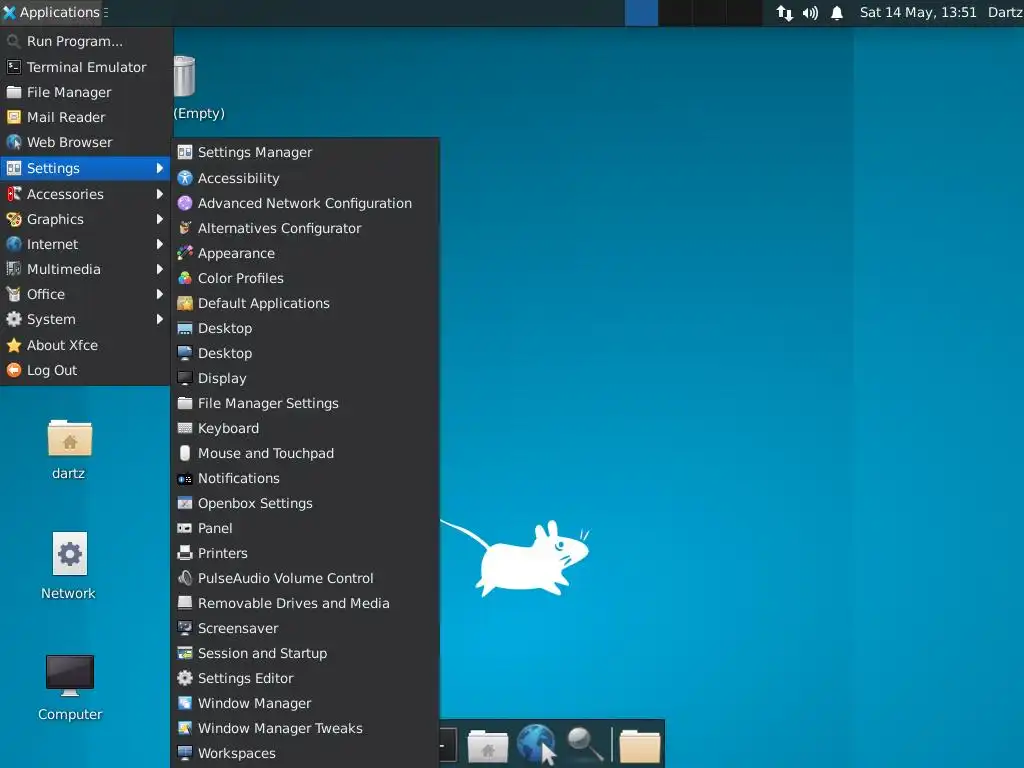Choose Panel in the Settings submenu
The height and width of the screenshot is (768, 1024).
pyautogui.click(x=305, y=528)
